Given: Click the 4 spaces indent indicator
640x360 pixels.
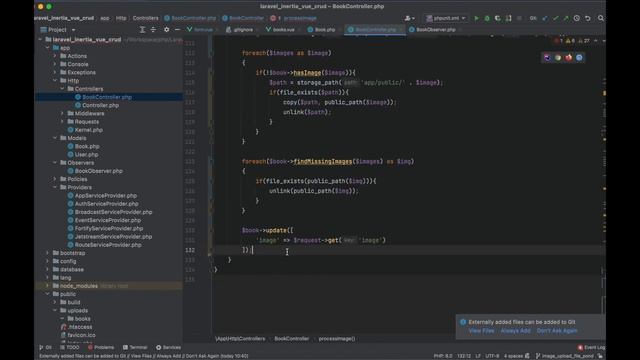Looking at the screenshot, I should point(514,356).
